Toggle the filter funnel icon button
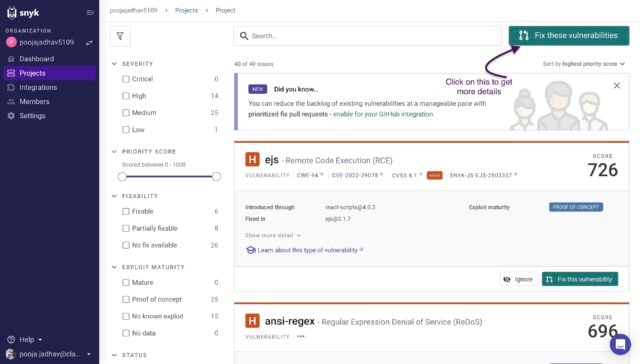 (120, 36)
